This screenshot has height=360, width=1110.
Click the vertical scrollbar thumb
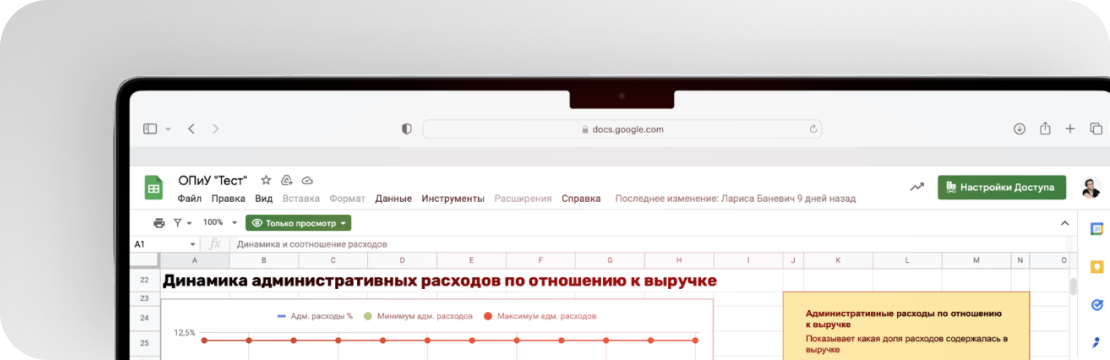[1072, 286]
